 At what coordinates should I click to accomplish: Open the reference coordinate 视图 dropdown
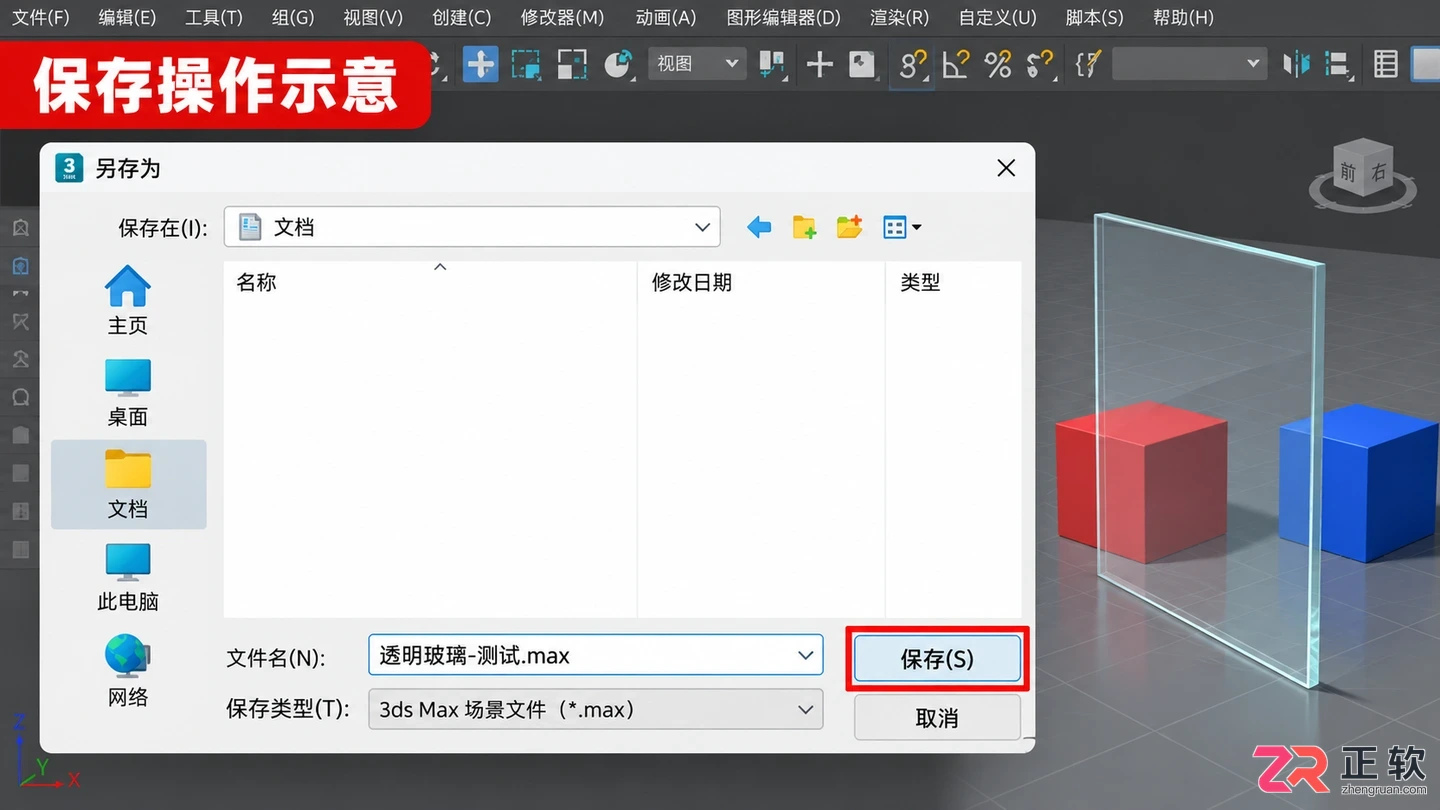697,63
